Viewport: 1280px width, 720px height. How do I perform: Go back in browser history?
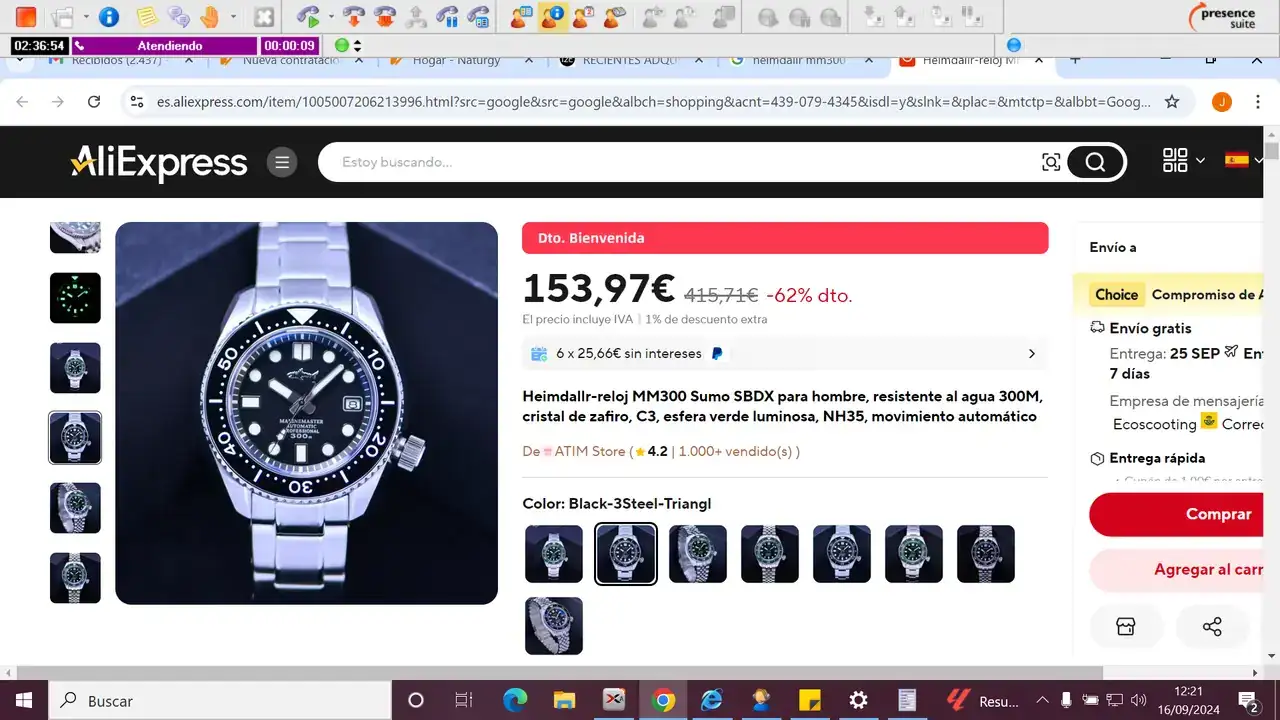pyautogui.click(x=23, y=102)
